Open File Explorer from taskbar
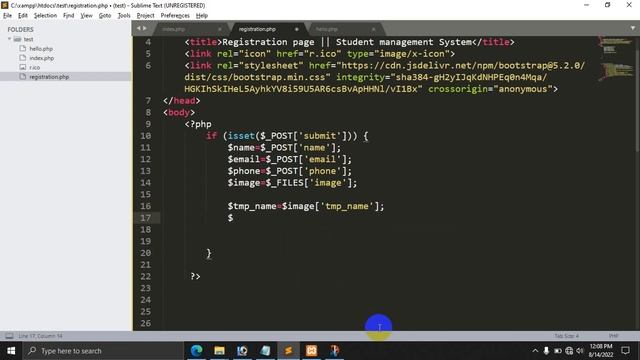Screen dimensions: 640x360 point(220,351)
